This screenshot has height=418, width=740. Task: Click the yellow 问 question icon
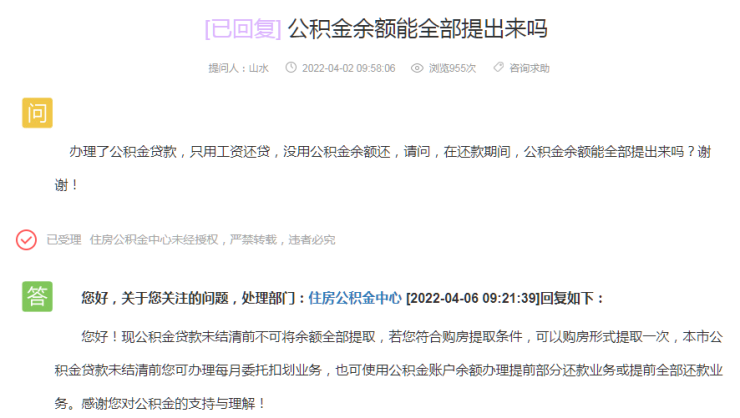37,113
